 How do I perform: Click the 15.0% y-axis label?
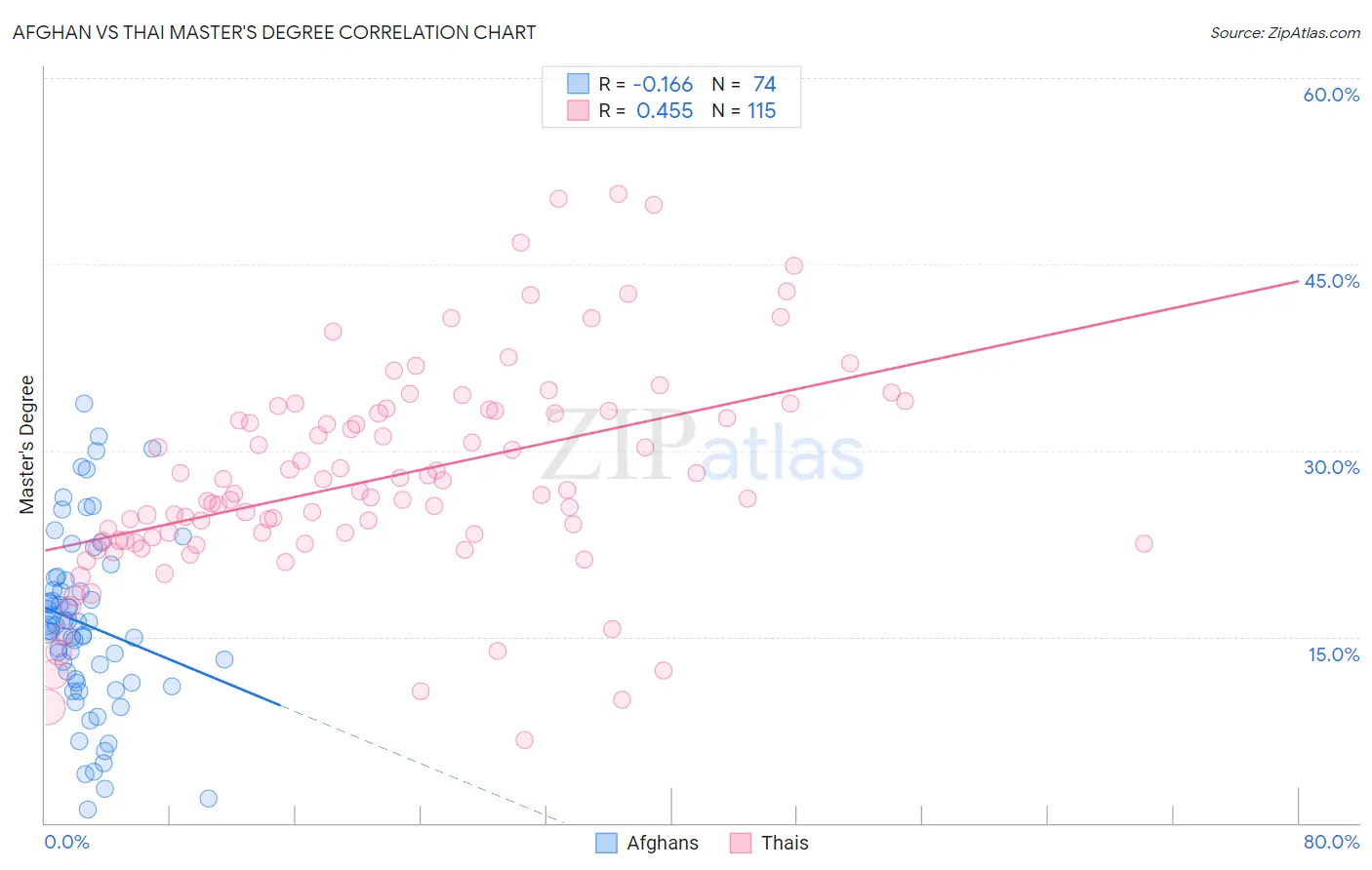point(1333,654)
